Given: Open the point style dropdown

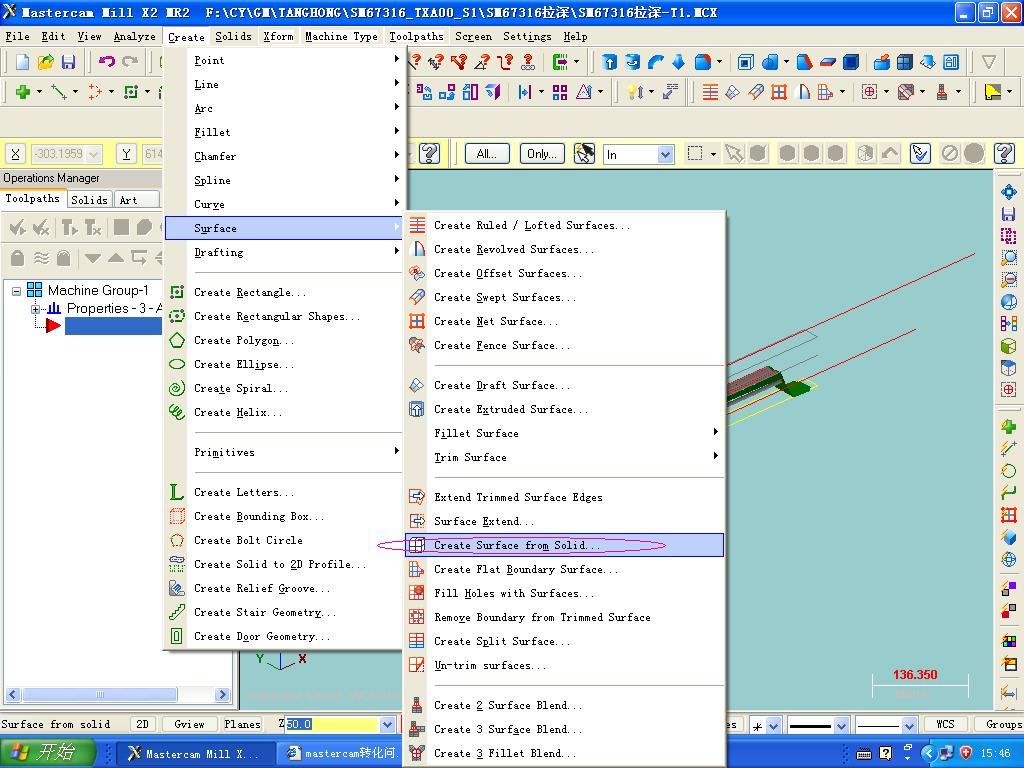Looking at the screenshot, I should [x=773, y=725].
